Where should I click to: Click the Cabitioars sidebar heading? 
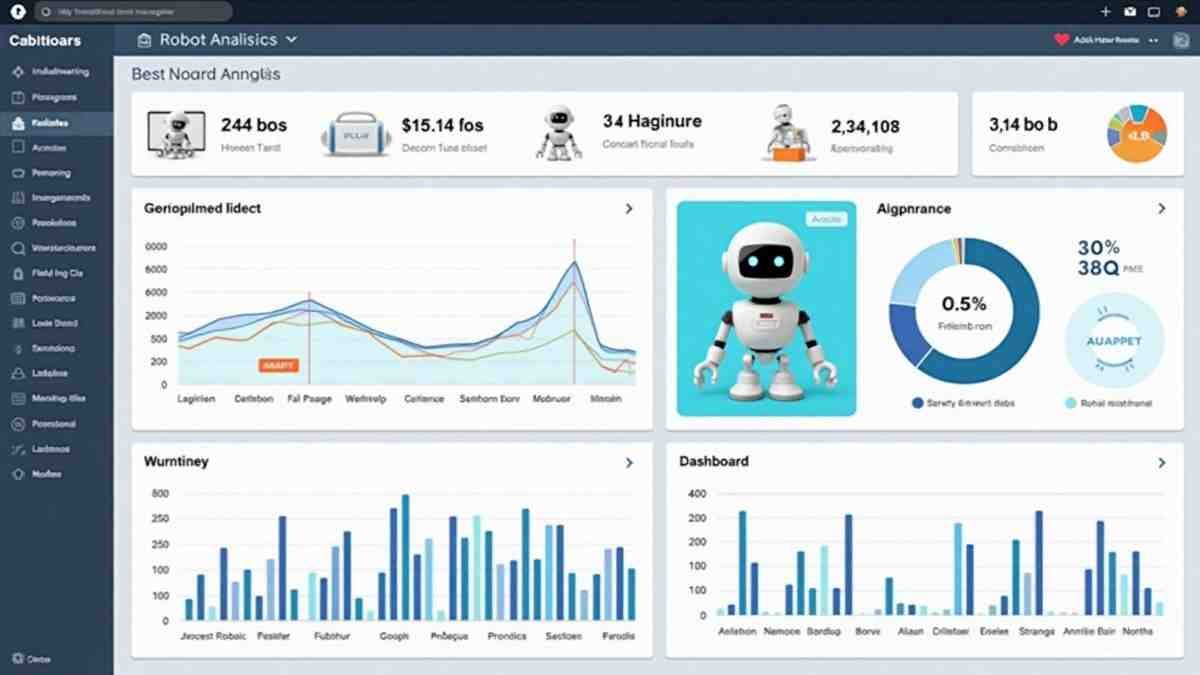coord(45,41)
